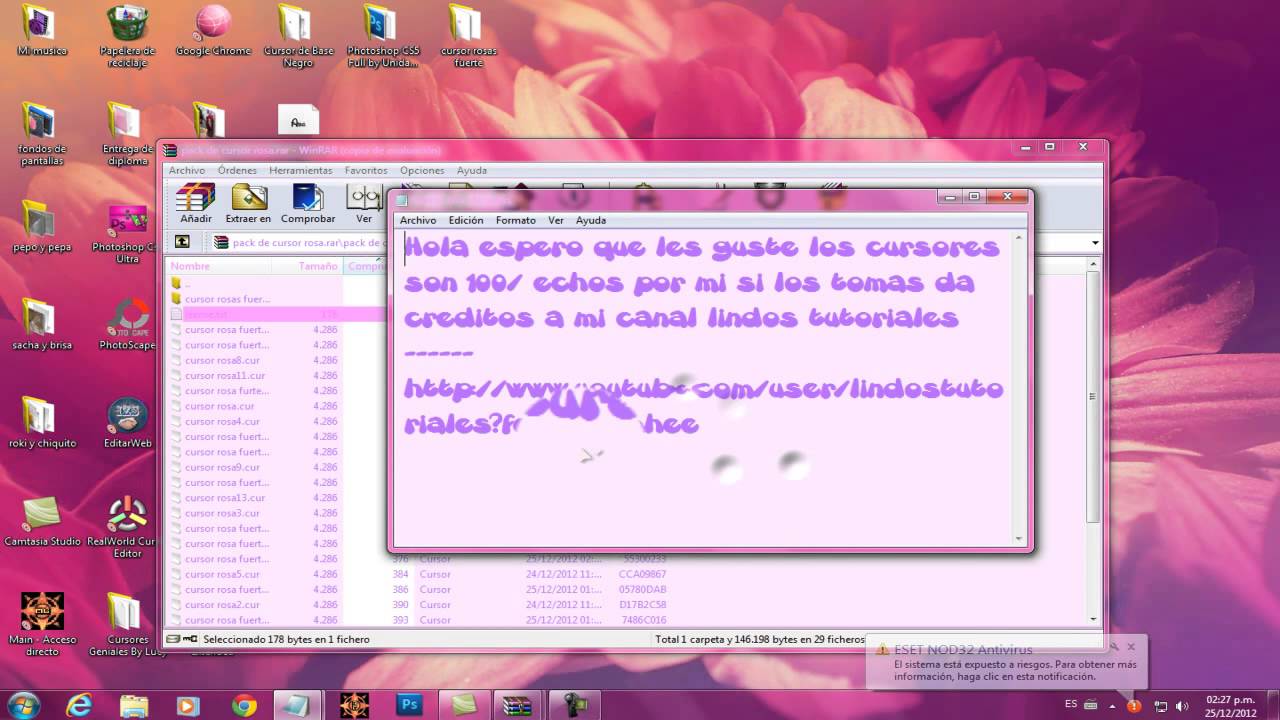The width and height of the screenshot is (1280, 720).
Task: Open the Google Chrome desktop shortcut
Action: (x=213, y=31)
